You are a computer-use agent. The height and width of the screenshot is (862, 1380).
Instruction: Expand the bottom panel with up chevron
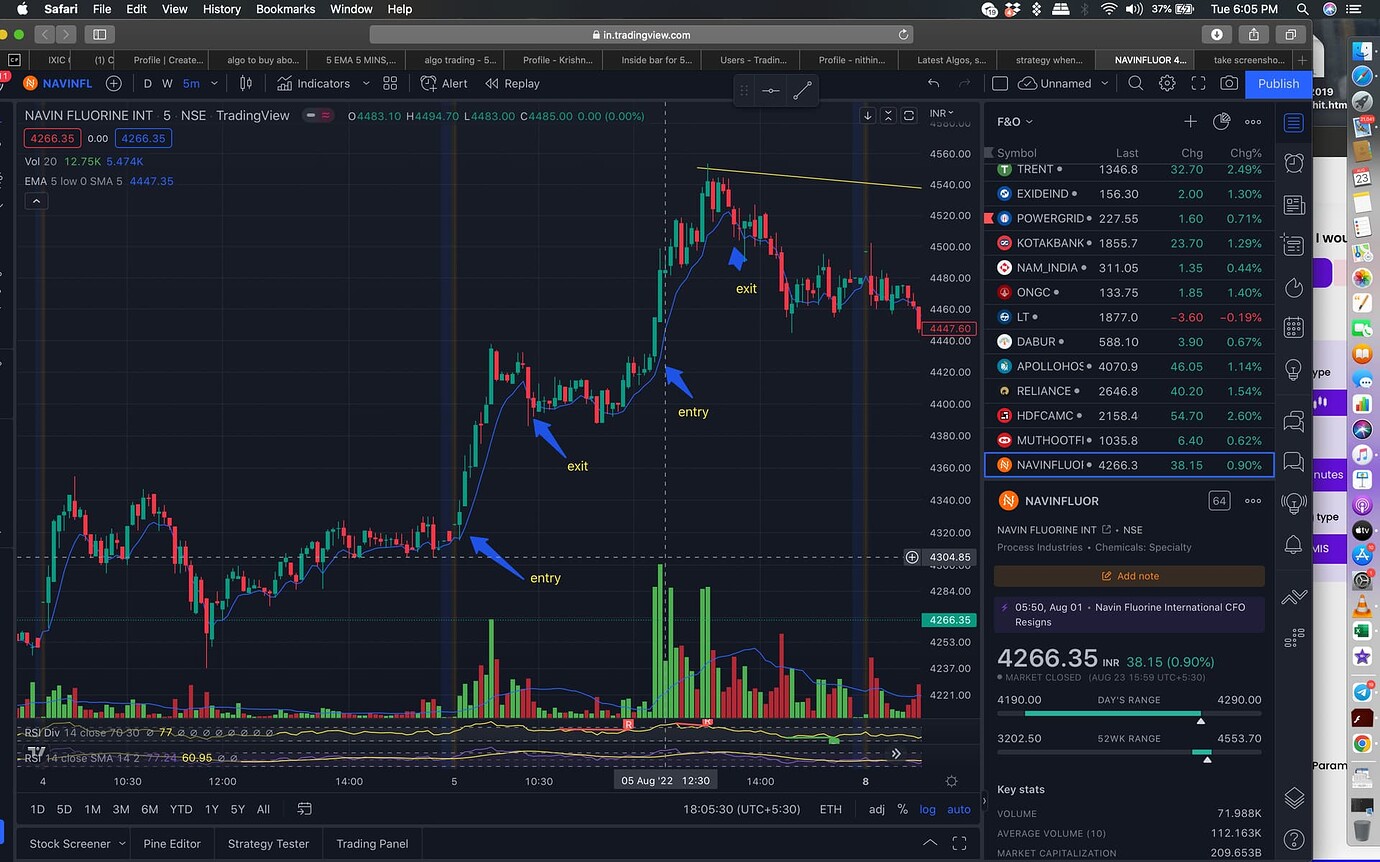click(929, 843)
